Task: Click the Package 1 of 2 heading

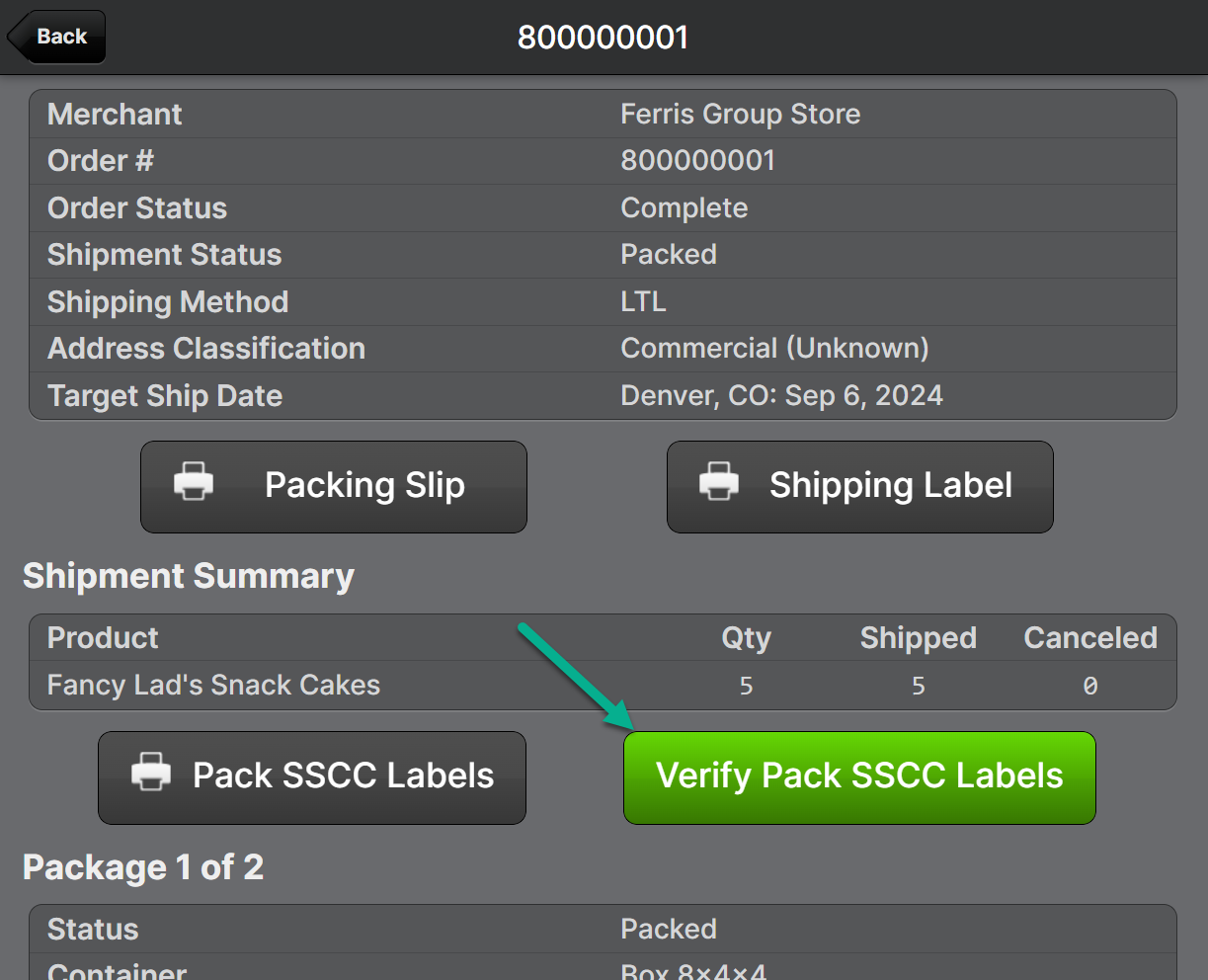Action: pyautogui.click(x=143, y=867)
